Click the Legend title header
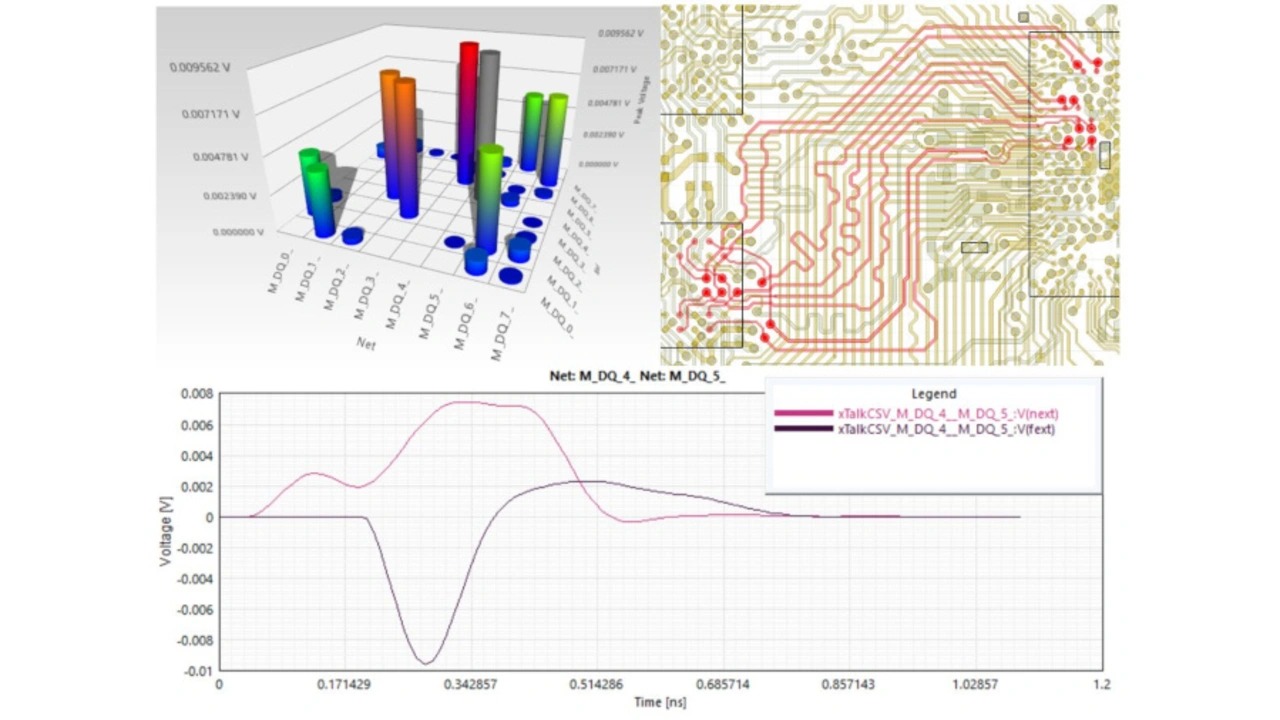This screenshot has height=720, width=1280. pyautogui.click(x=933, y=394)
